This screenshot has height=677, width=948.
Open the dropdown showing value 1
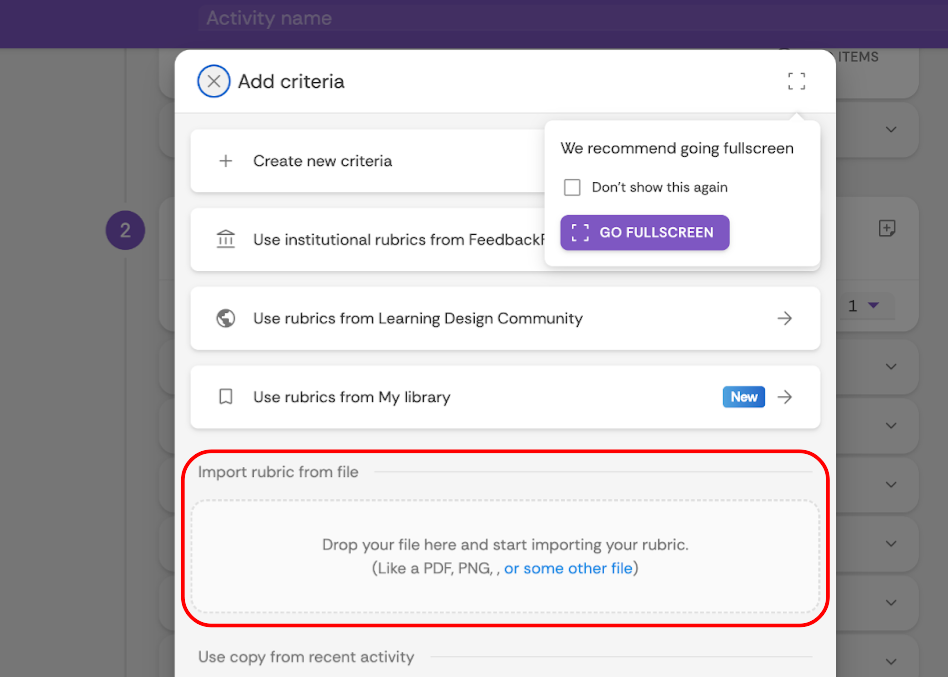(862, 306)
